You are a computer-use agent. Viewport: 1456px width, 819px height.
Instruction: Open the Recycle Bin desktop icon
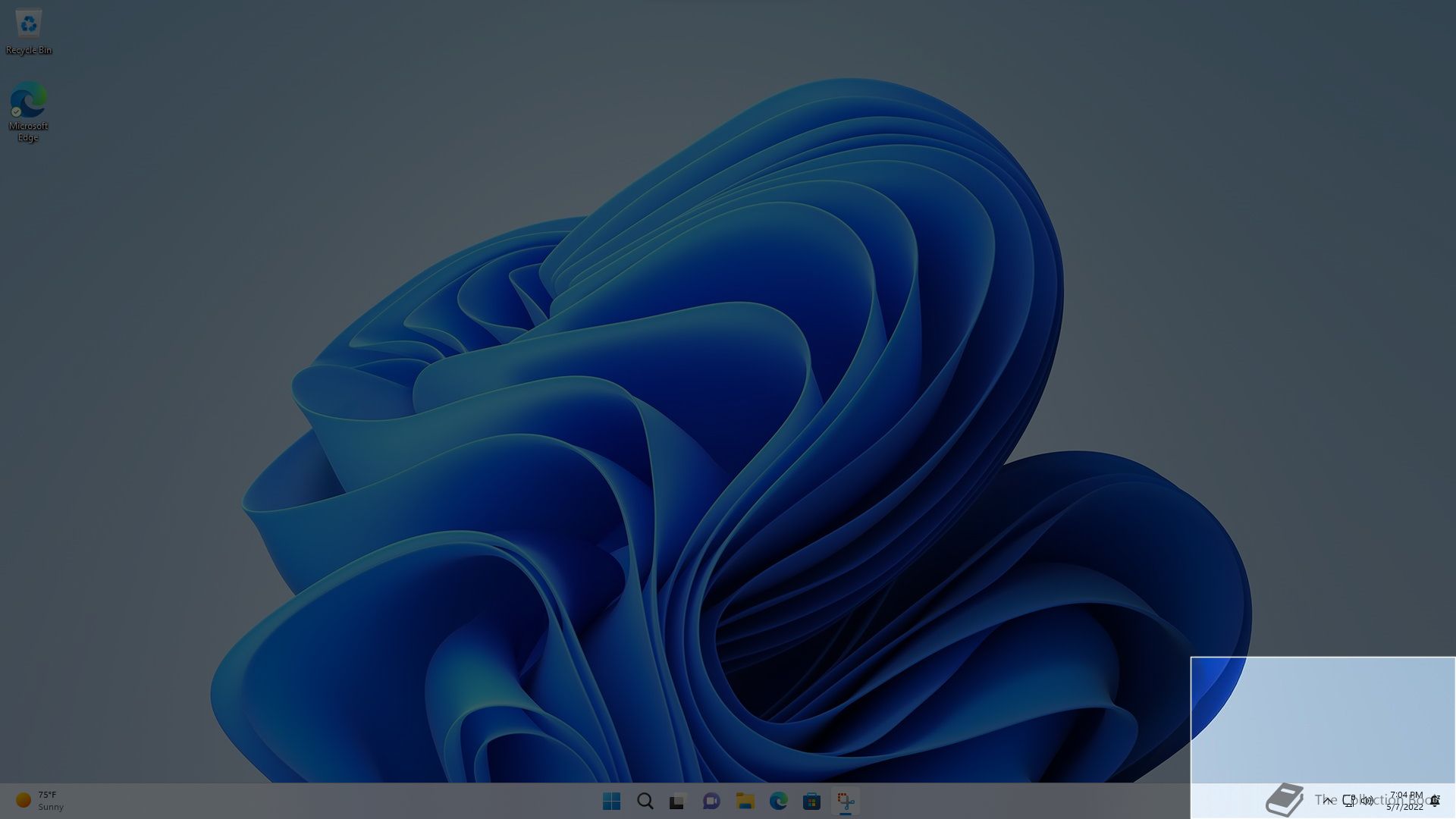[29, 32]
